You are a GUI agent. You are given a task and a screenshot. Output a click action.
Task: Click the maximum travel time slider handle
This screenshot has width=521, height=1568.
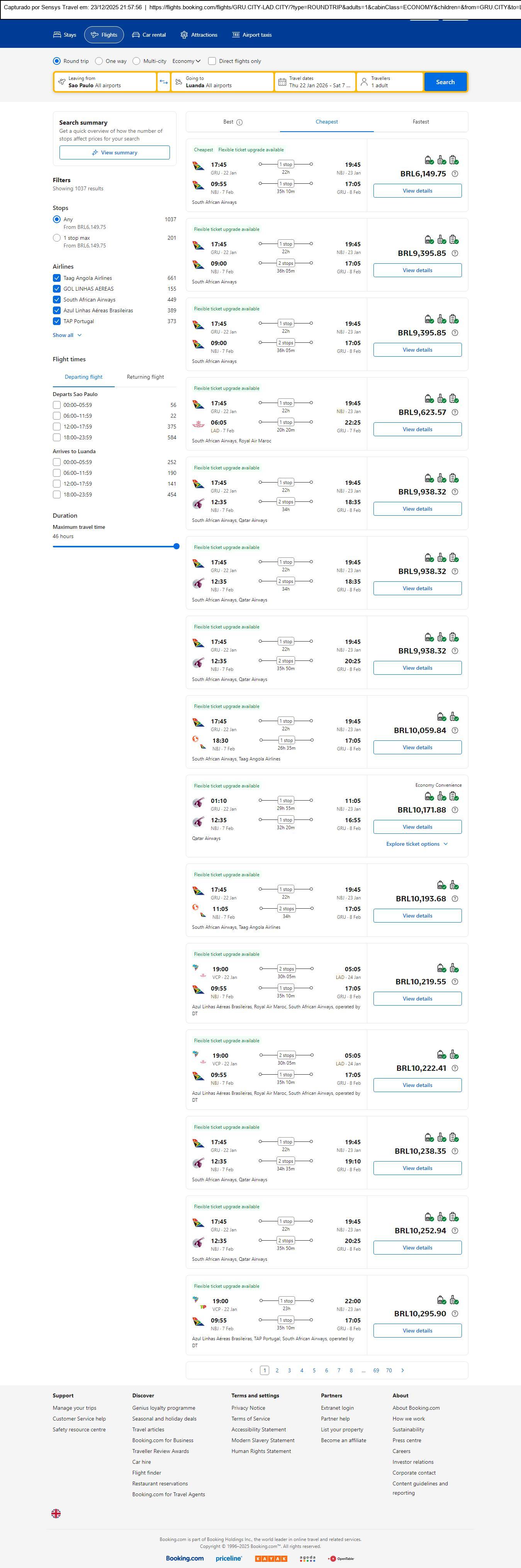[x=176, y=547]
